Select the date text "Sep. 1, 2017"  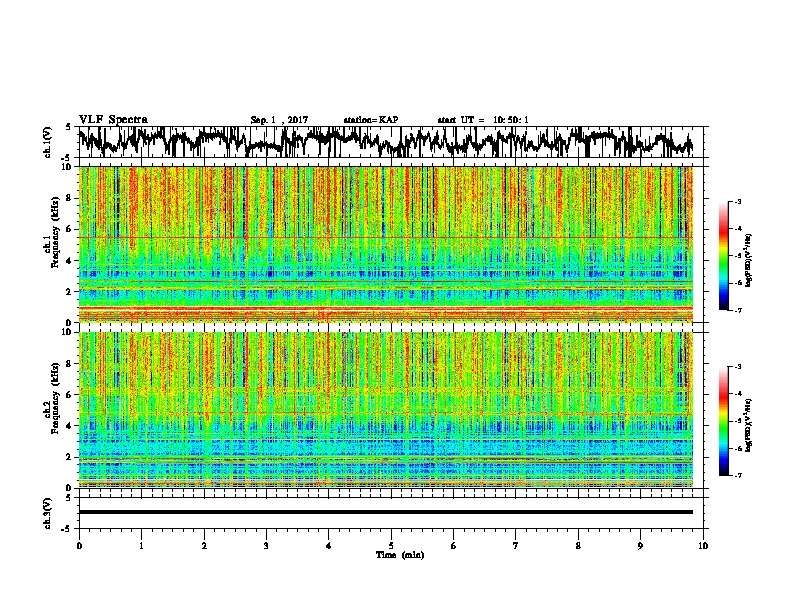[x=279, y=120]
